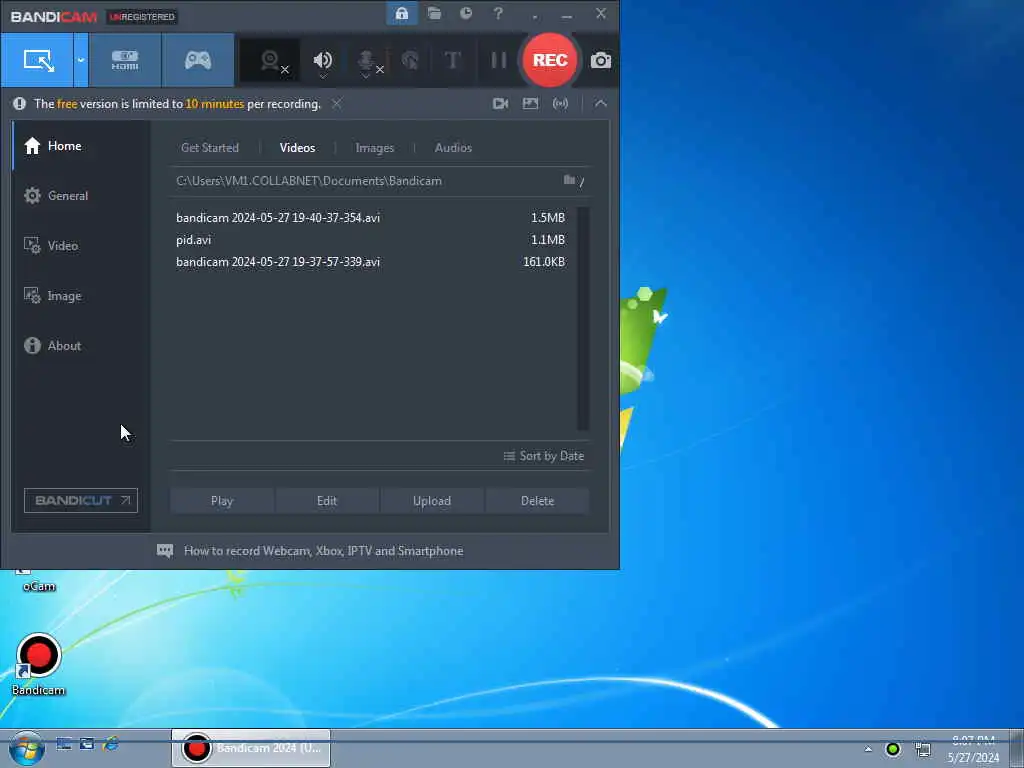This screenshot has height=768, width=1024.
Task: Click the video camera icon beside the notice
Action: [500, 104]
